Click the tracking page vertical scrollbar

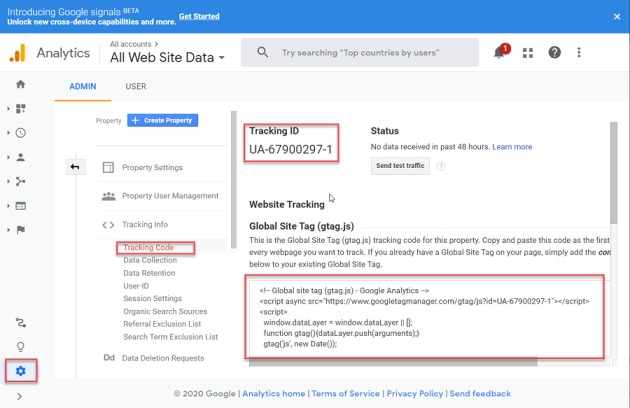point(614,173)
